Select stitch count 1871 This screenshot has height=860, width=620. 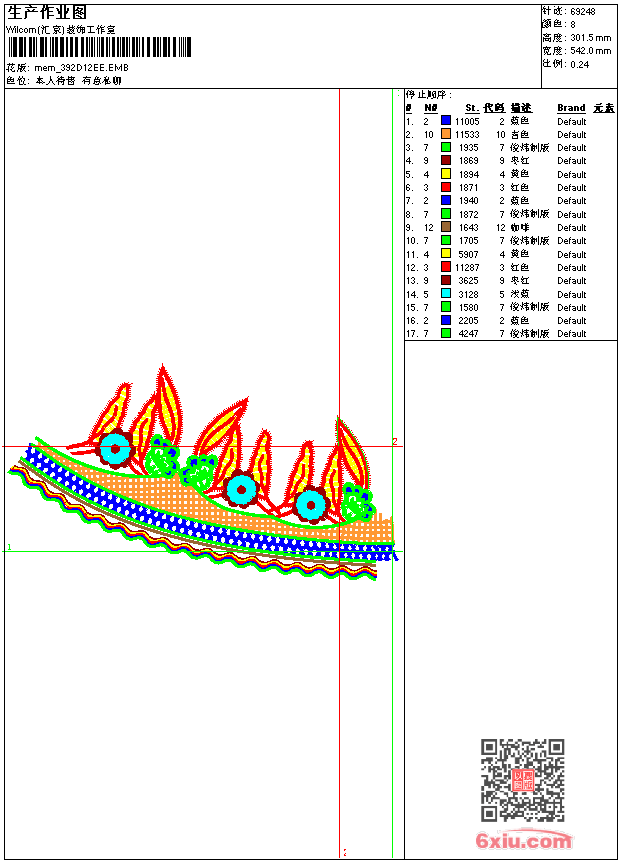click(469, 188)
